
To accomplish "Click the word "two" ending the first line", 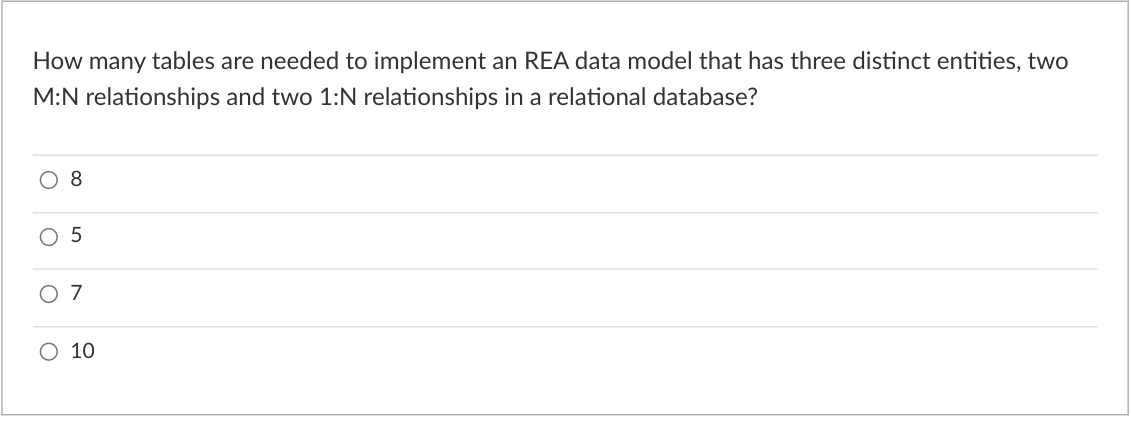I will tap(1047, 62).
